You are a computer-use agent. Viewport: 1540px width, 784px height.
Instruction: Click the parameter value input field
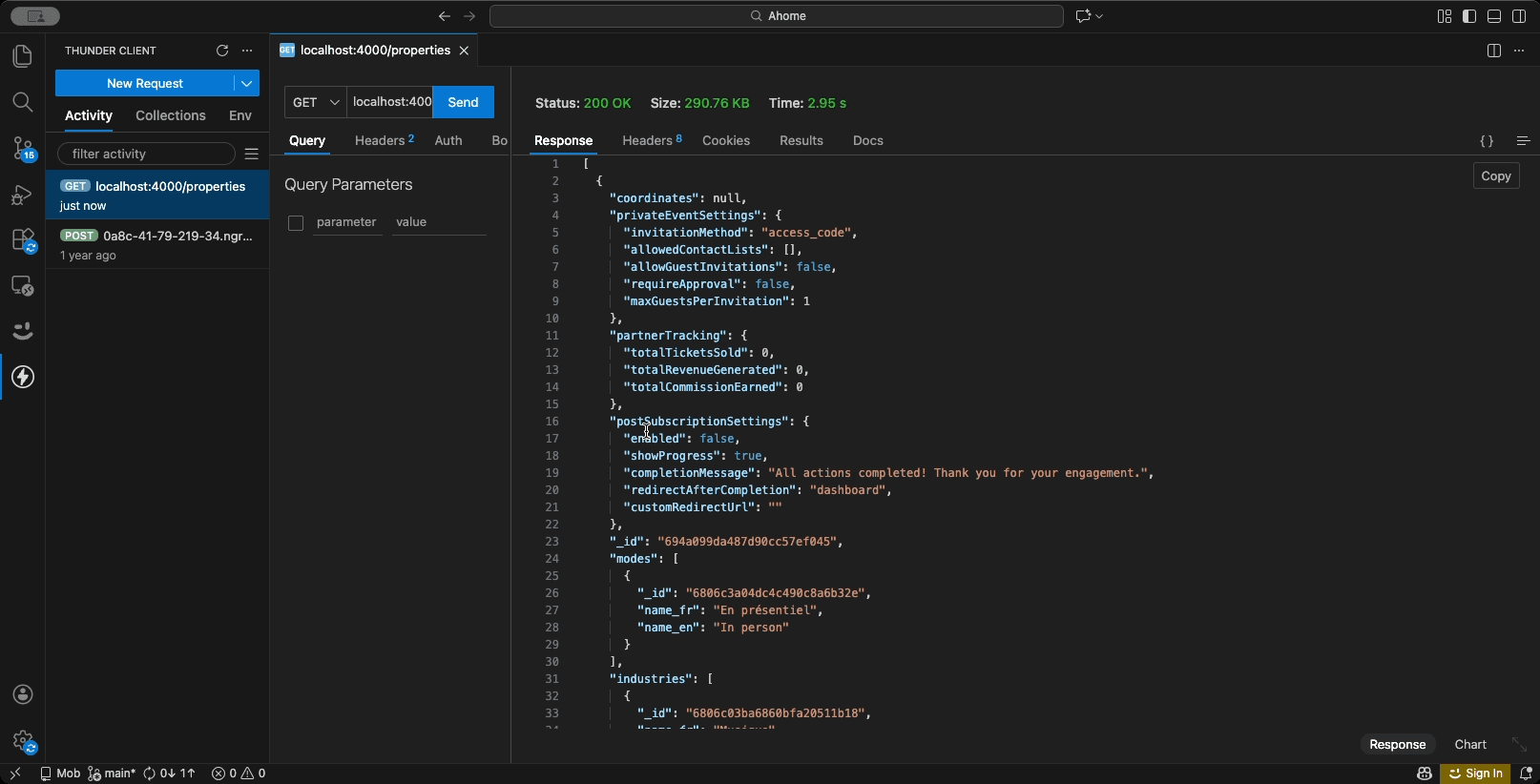pyautogui.click(x=440, y=222)
